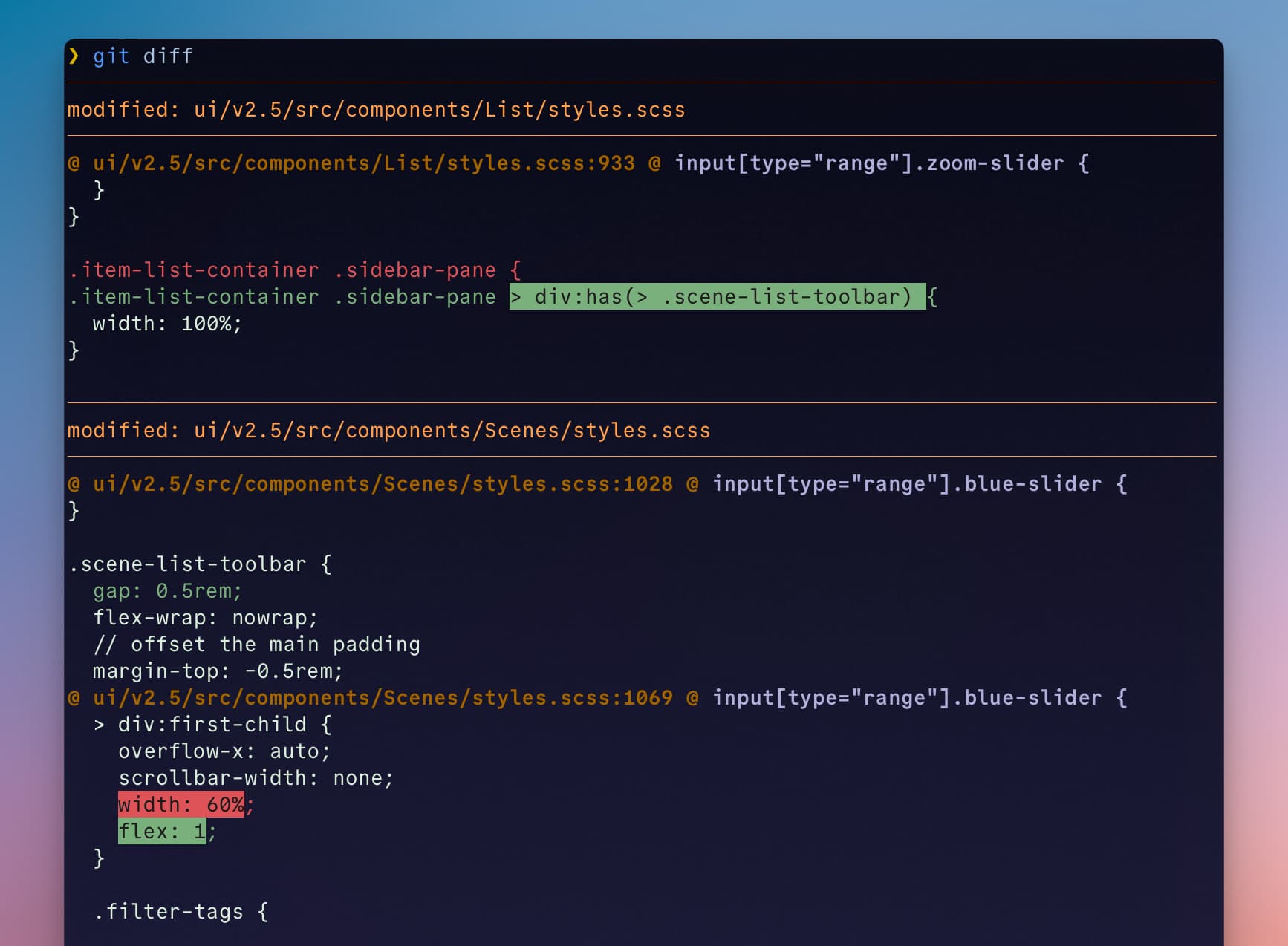Click the '.scene-list-toolbar {' selector line

pyautogui.click(x=200, y=564)
